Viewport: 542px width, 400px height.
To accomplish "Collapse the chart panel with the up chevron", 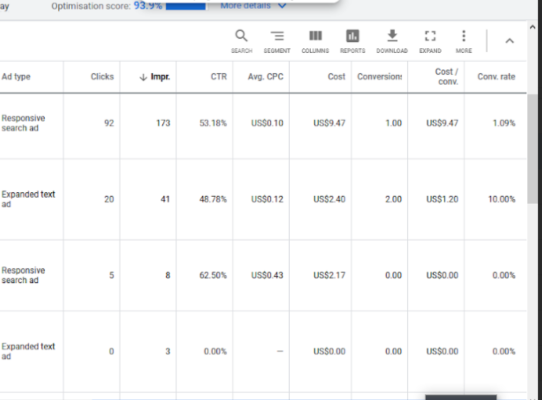I will (x=510, y=41).
